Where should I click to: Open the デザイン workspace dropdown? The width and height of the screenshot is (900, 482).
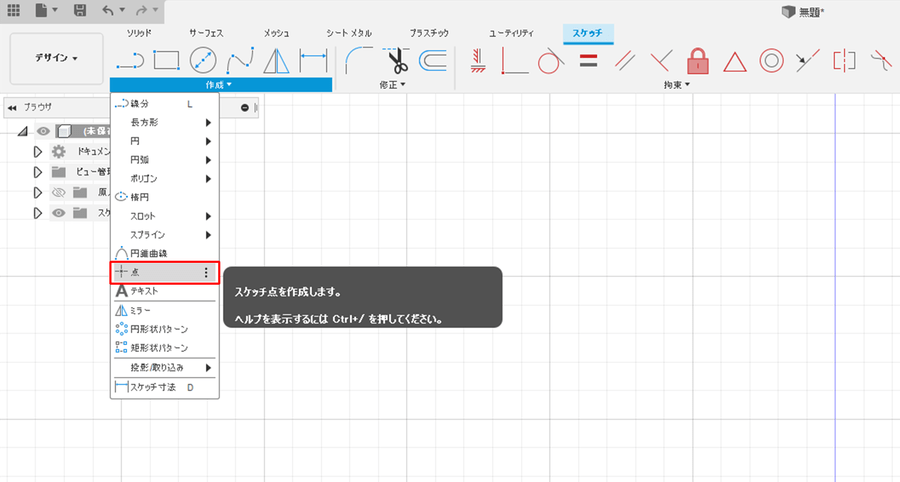tap(56, 58)
